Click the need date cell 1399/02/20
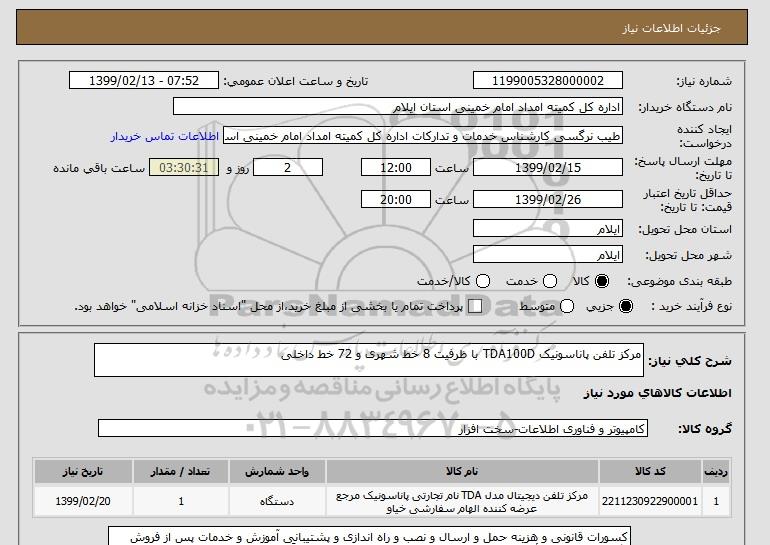Viewport: 770px width, 545px height. 83,501
